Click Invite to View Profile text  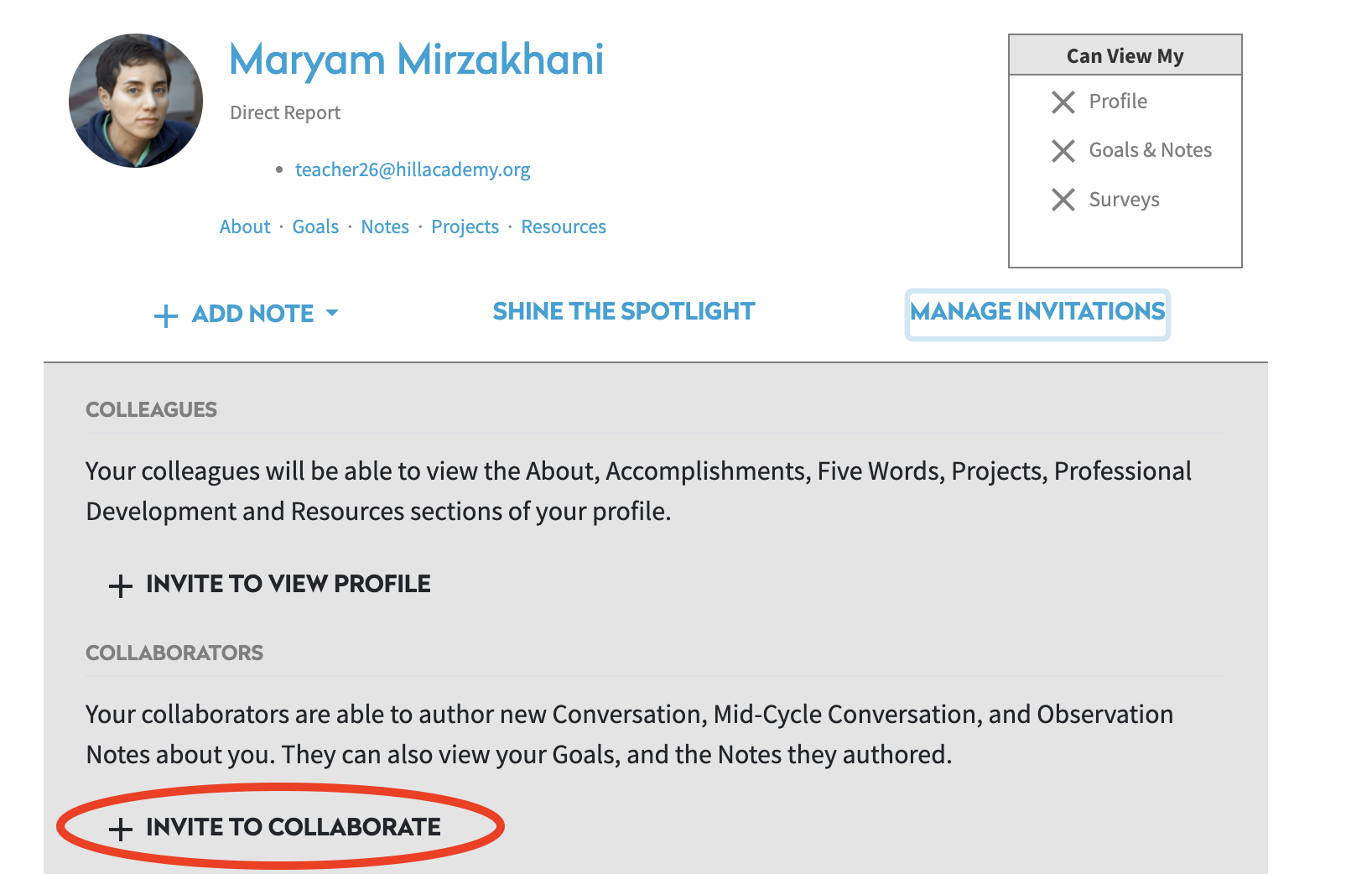click(288, 584)
